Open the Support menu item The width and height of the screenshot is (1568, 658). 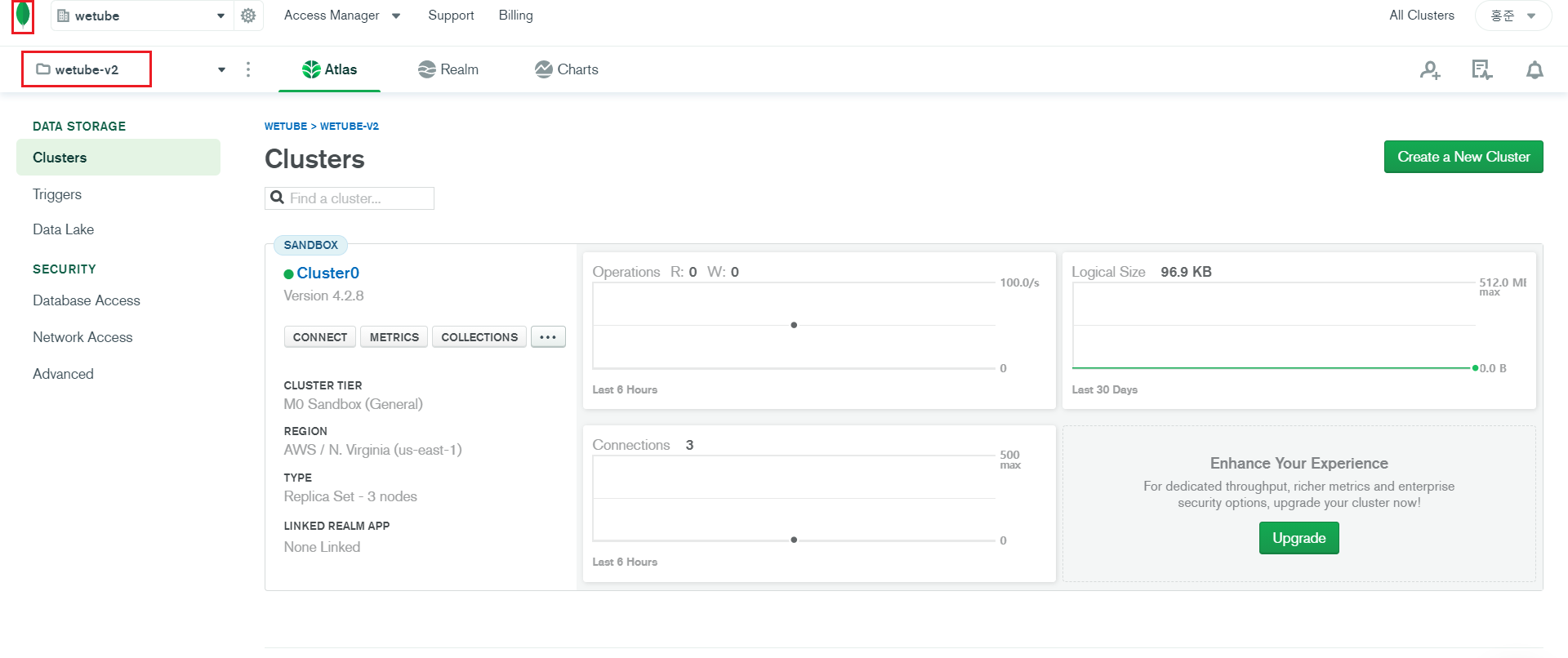pos(451,16)
